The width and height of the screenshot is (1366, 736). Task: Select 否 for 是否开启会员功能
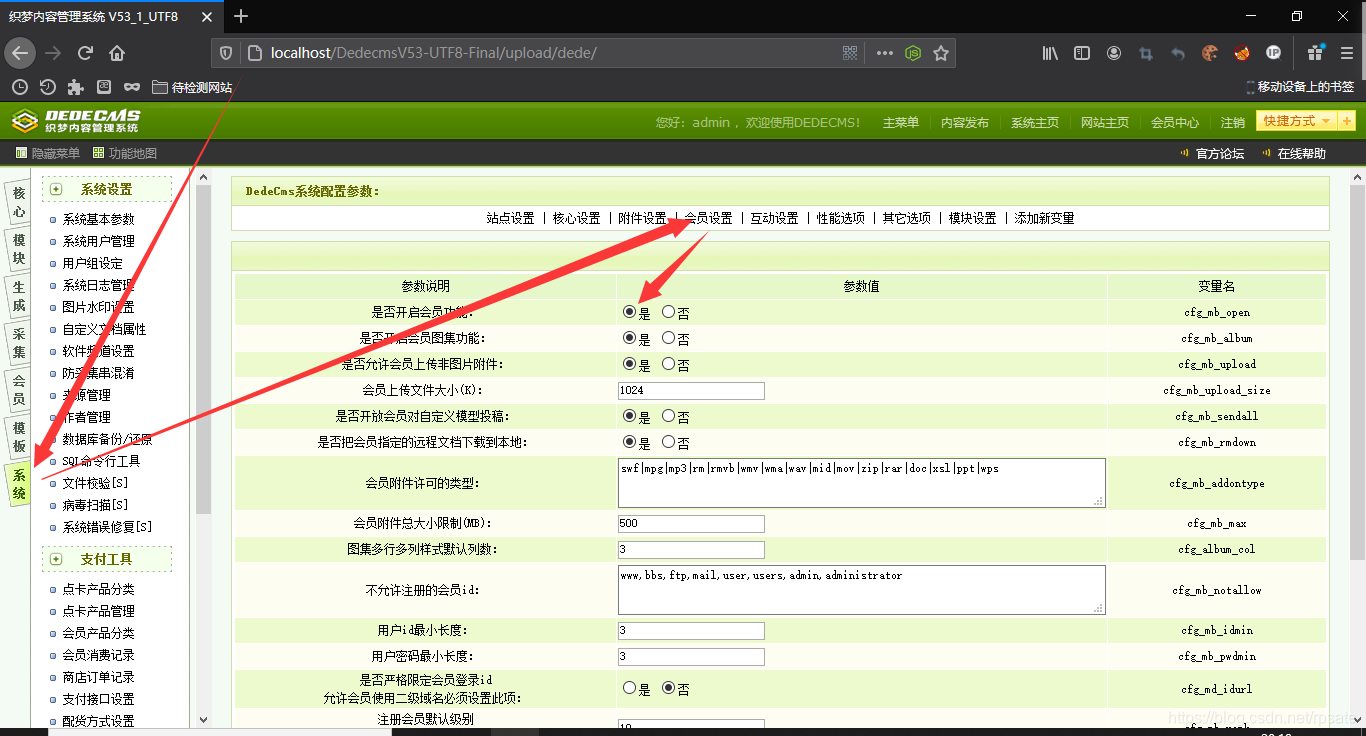tap(668, 312)
